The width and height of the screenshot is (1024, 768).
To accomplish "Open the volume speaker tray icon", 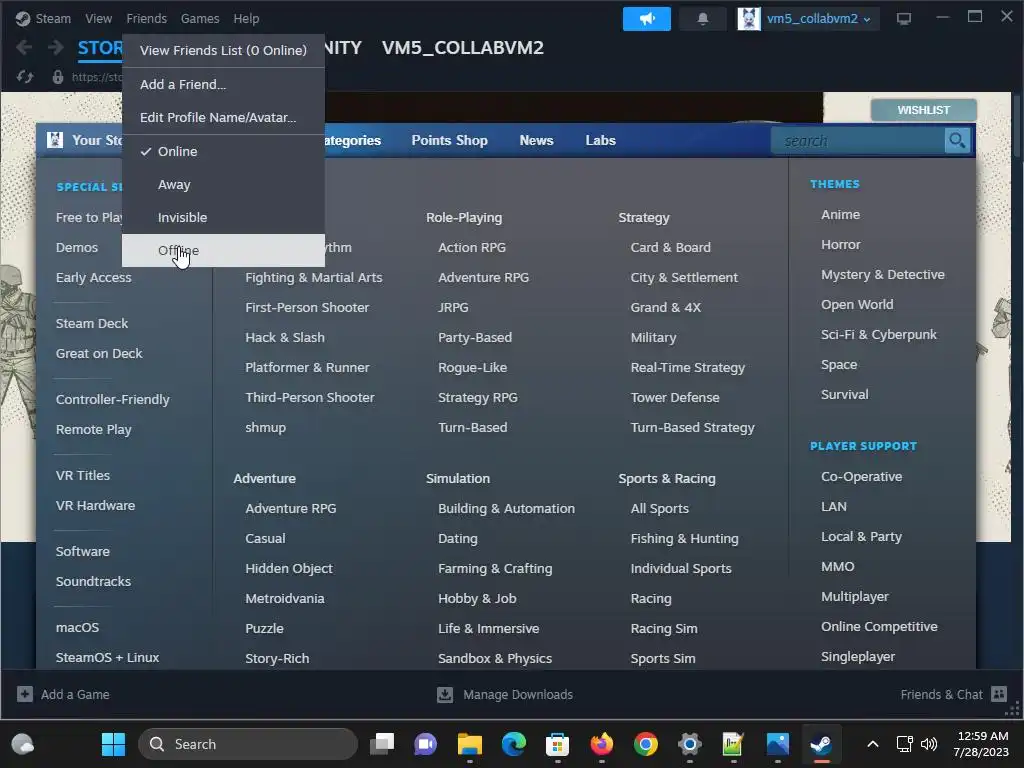I will coord(929,744).
